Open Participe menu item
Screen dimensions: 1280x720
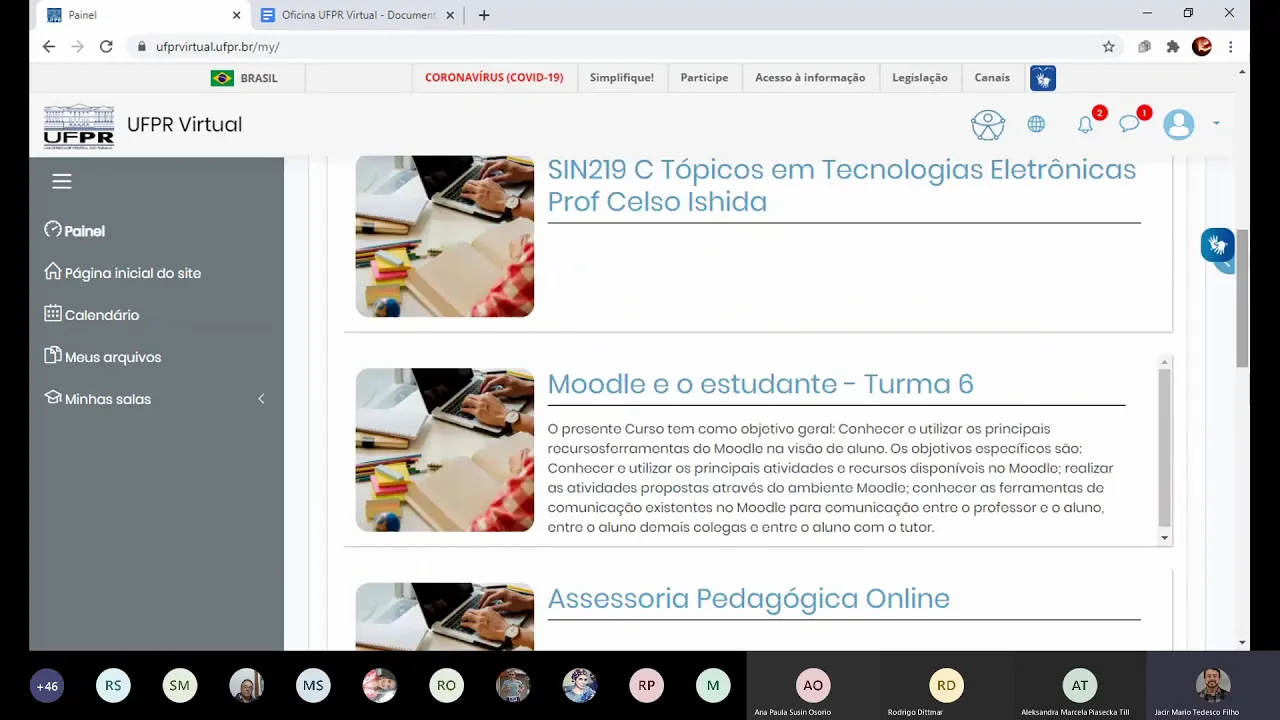pyautogui.click(x=704, y=77)
